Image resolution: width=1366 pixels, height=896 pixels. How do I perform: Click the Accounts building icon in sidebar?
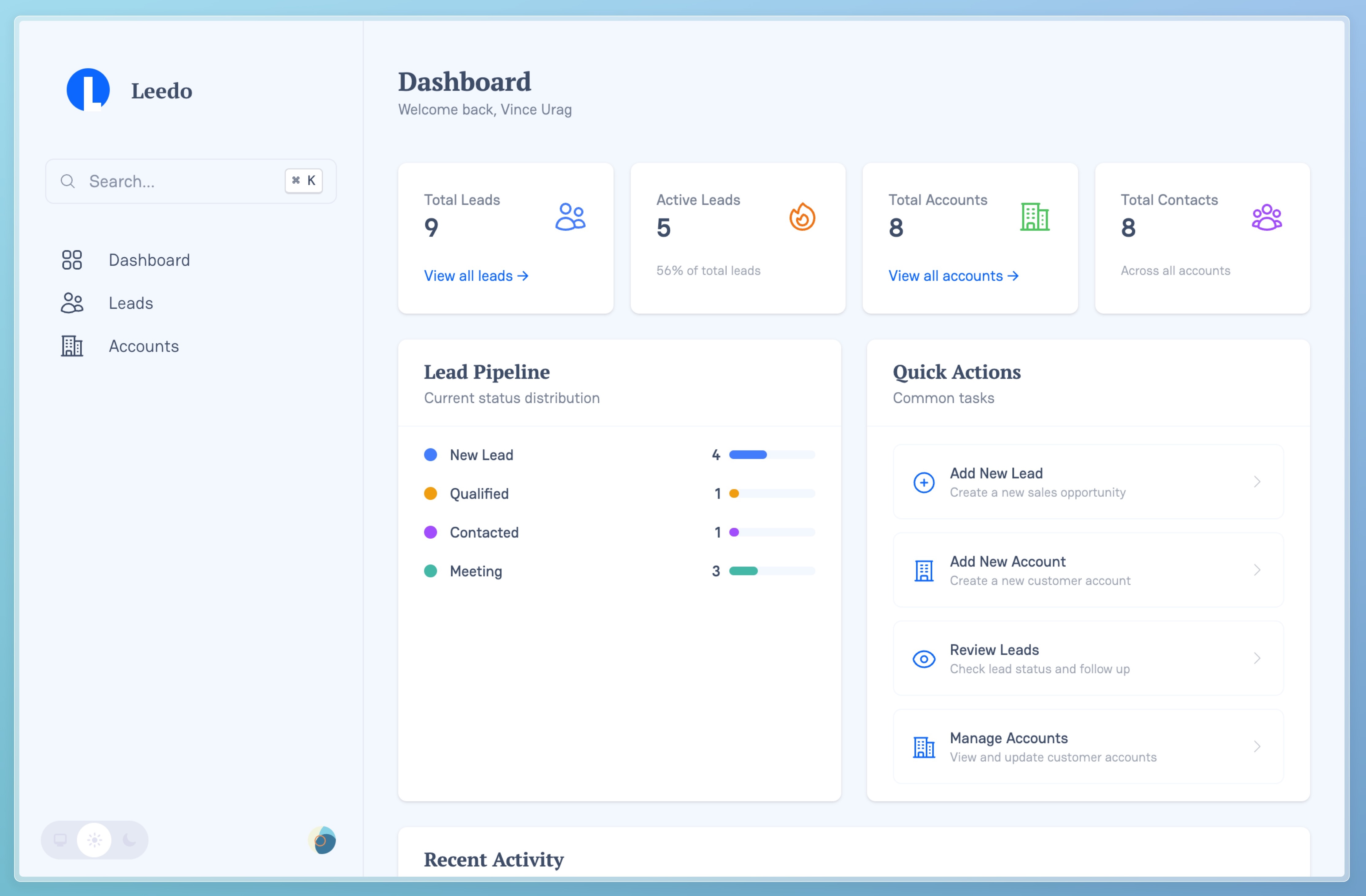[72, 346]
